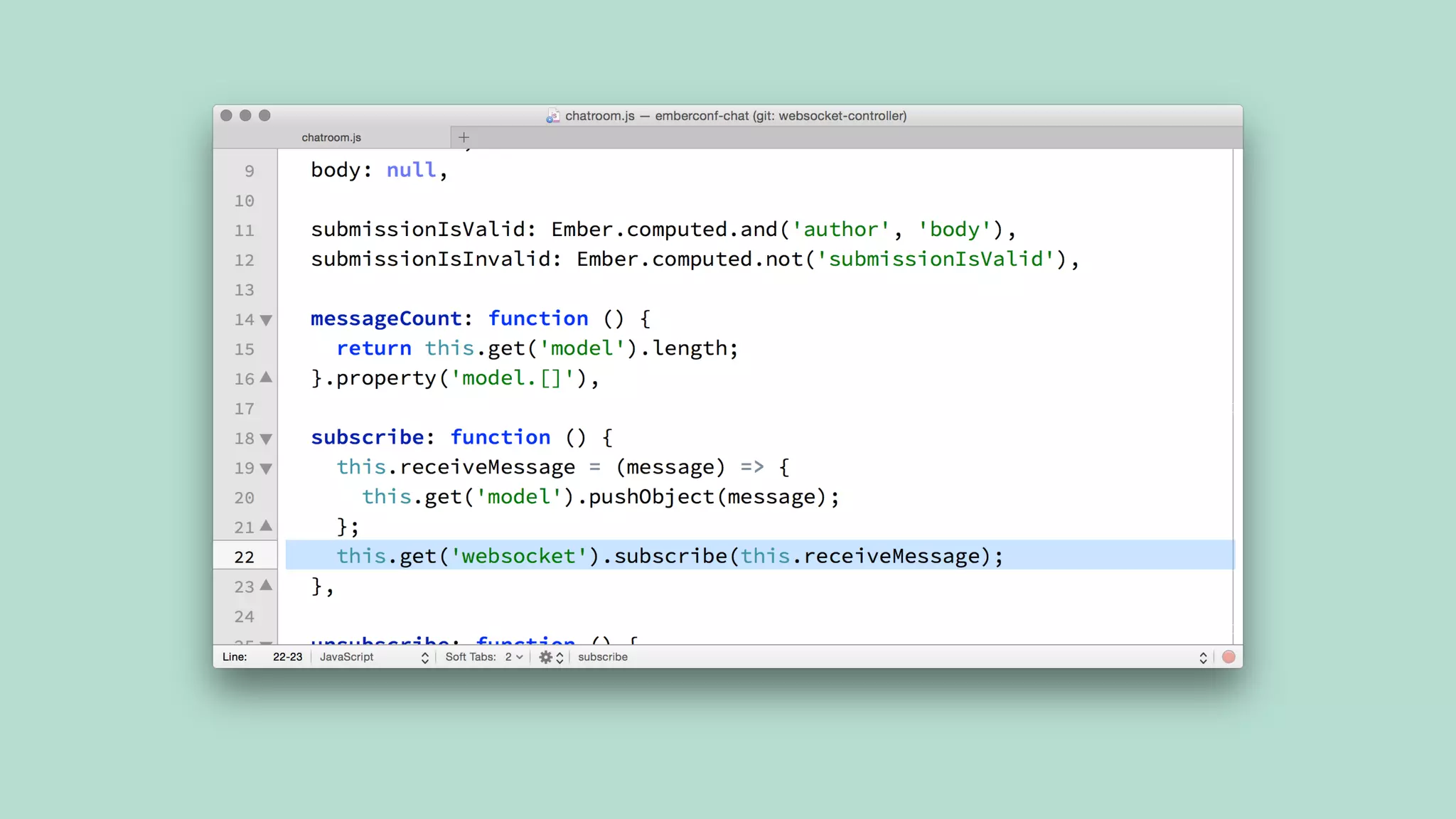Screen dimensions: 1456x819
Task: Click line number 24 in the gutter
Action: click(244, 616)
